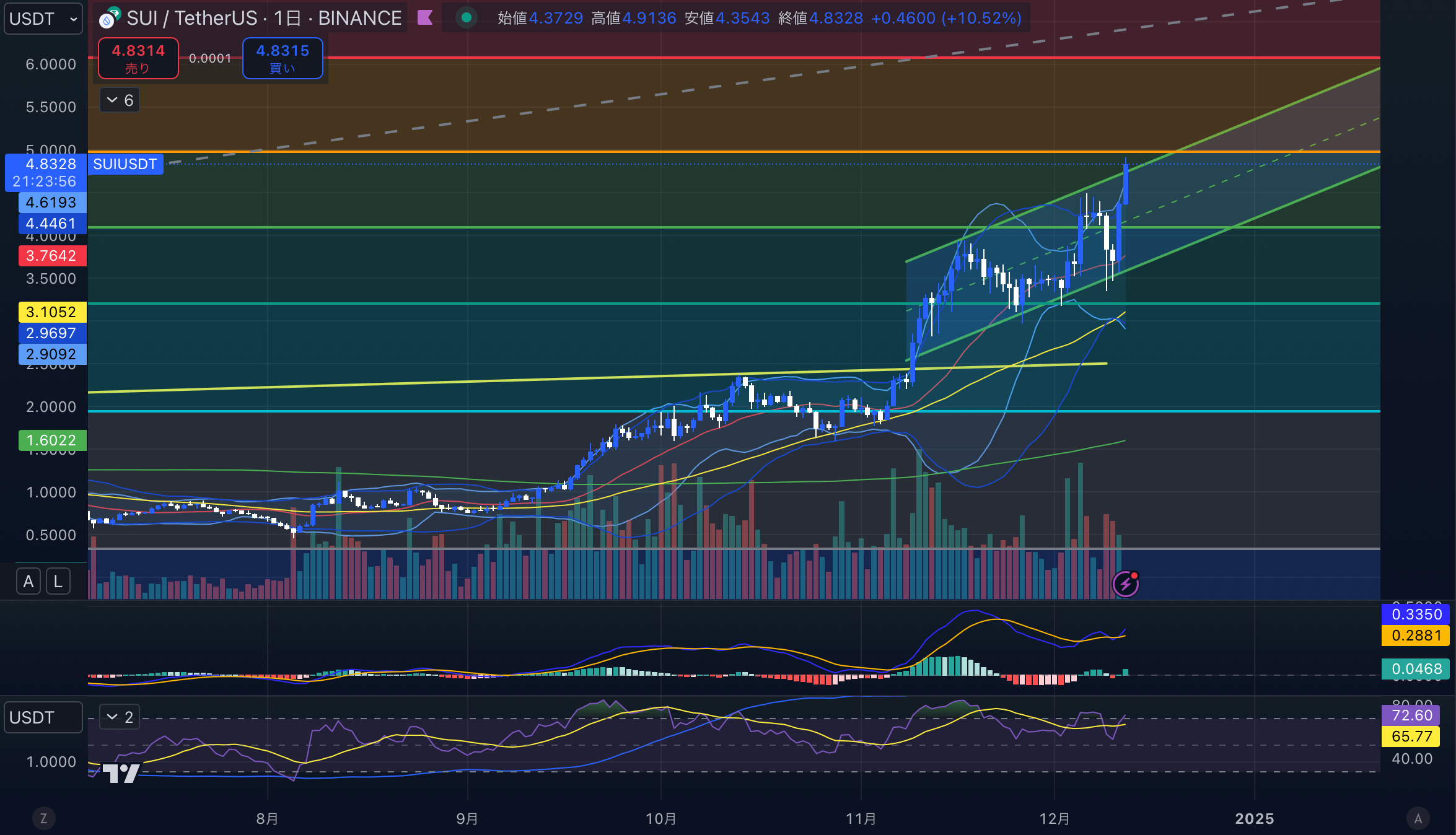The height and width of the screenshot is (835, 1456).
Task: Click the 2.0000 price axis label
Action: coord(51,407)
